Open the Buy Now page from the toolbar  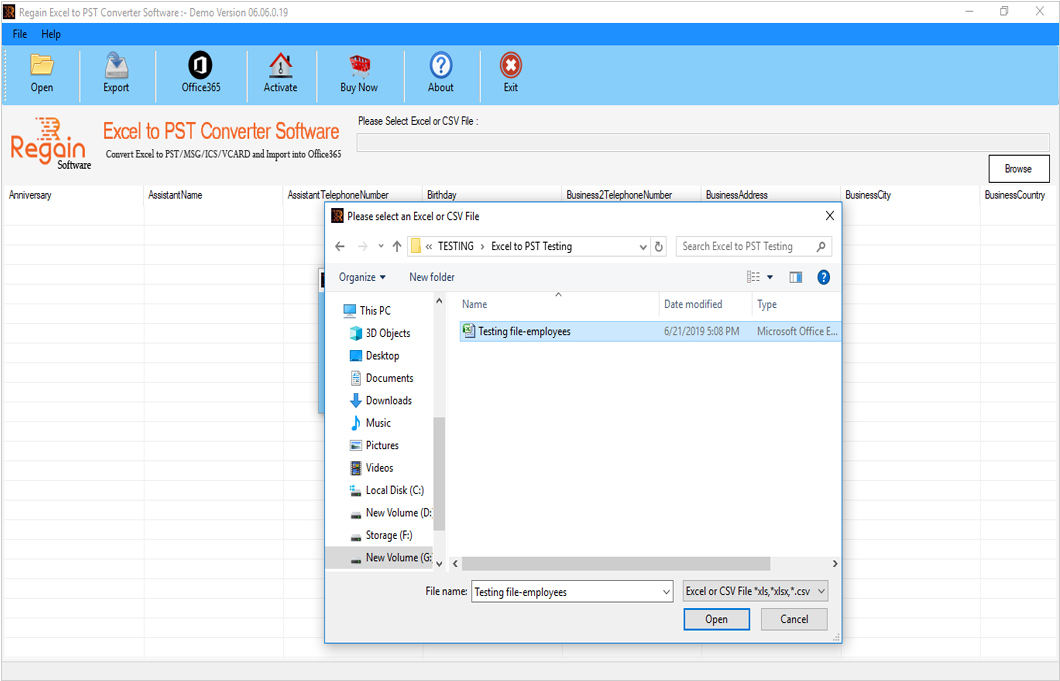(358, 72)
